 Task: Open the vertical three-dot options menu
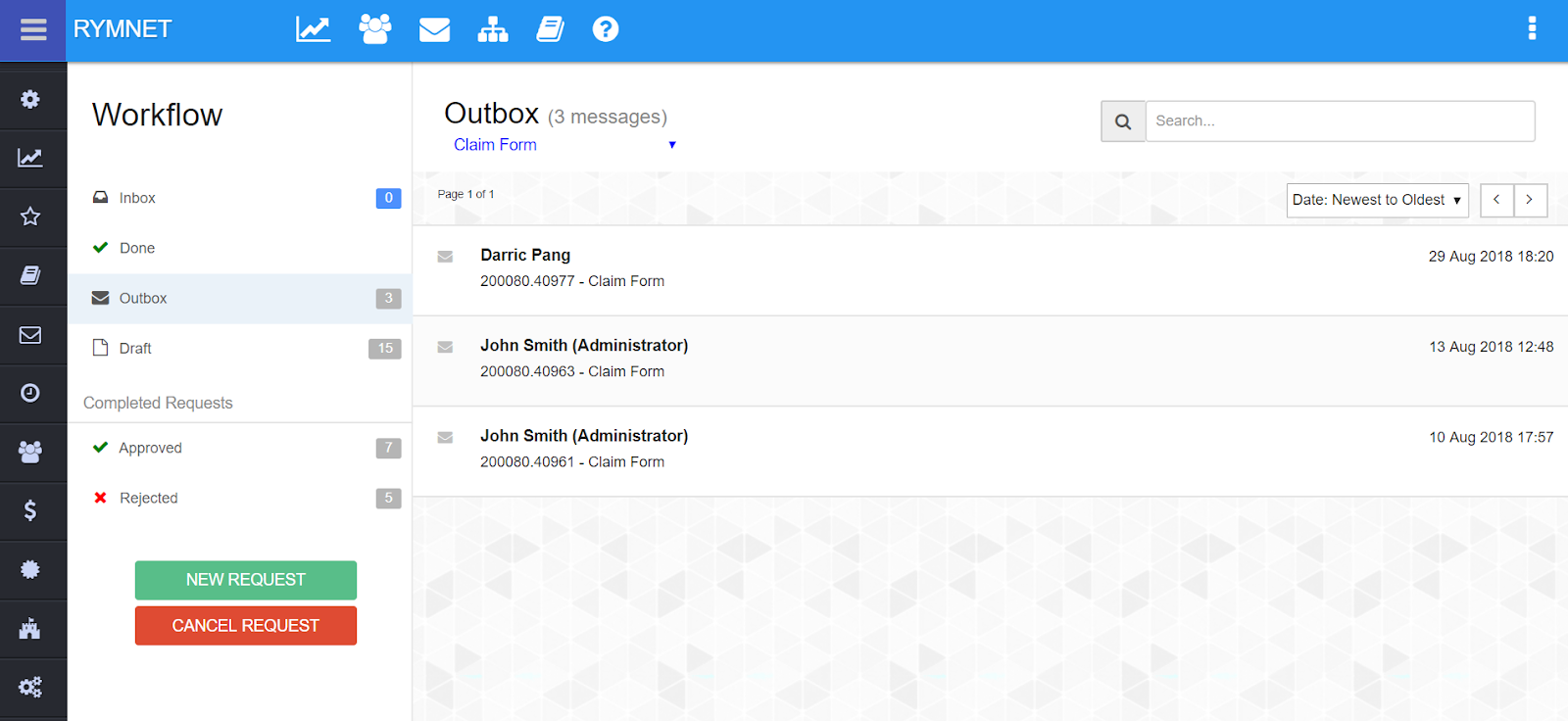[1532, 28]
